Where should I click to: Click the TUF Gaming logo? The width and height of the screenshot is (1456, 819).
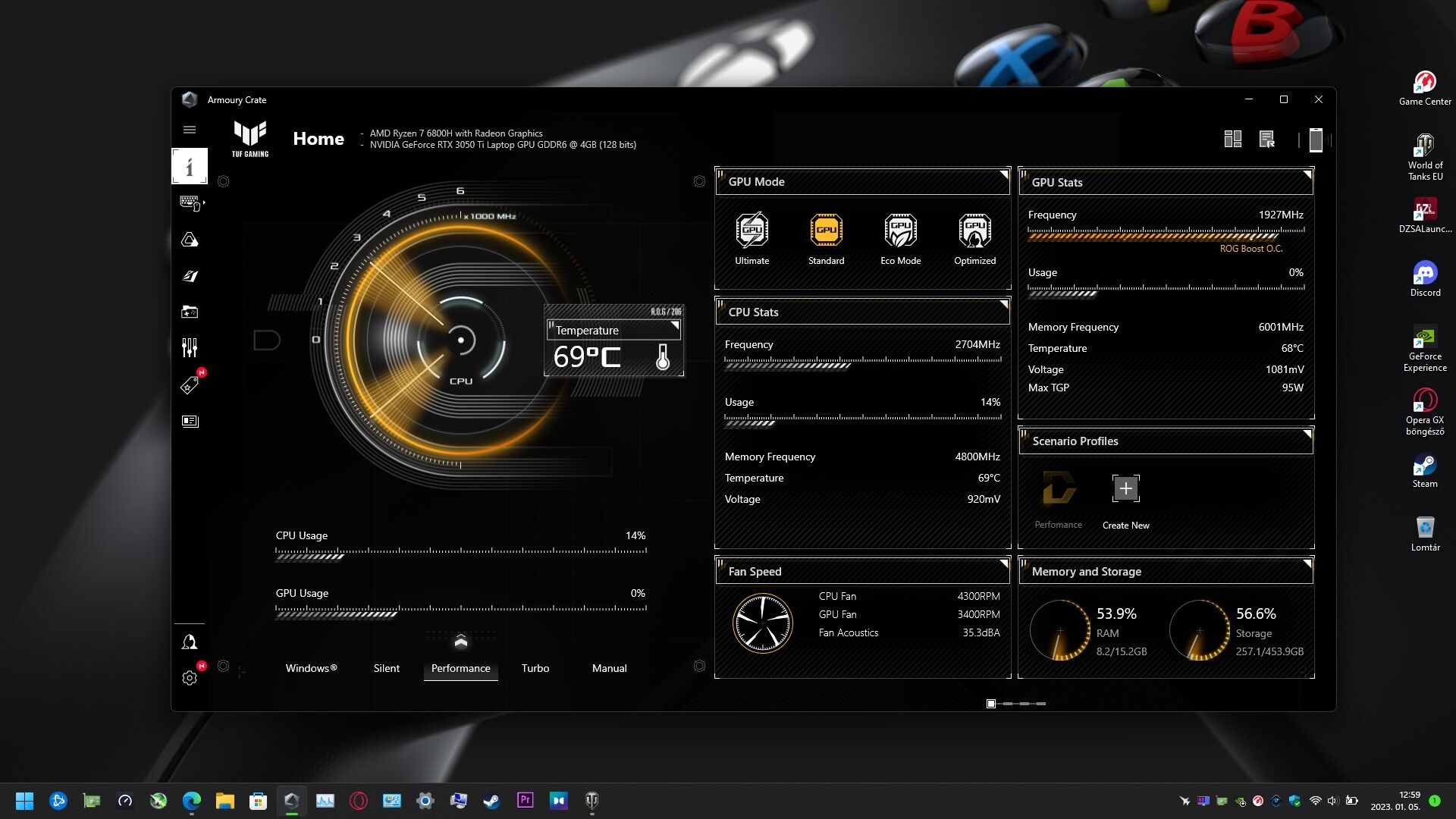click(250, 139)
